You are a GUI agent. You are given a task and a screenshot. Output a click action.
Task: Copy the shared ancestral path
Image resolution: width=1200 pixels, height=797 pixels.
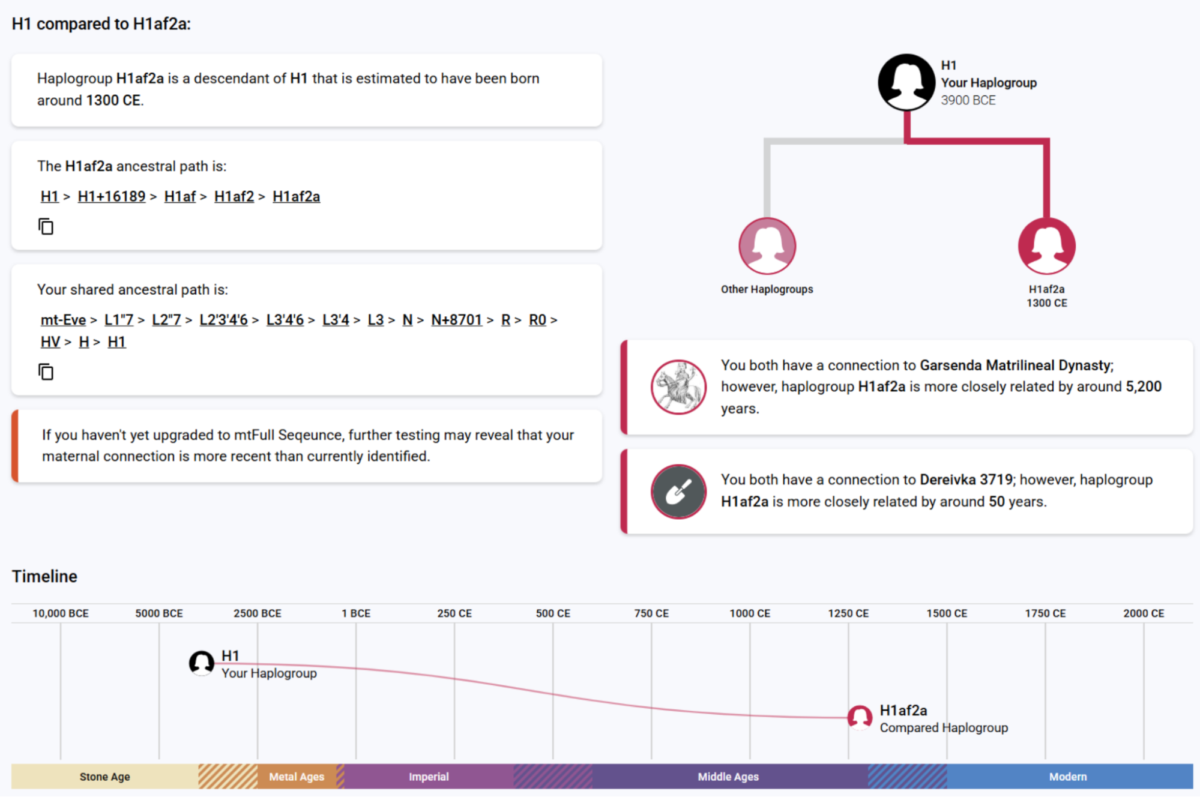[46, 372]
